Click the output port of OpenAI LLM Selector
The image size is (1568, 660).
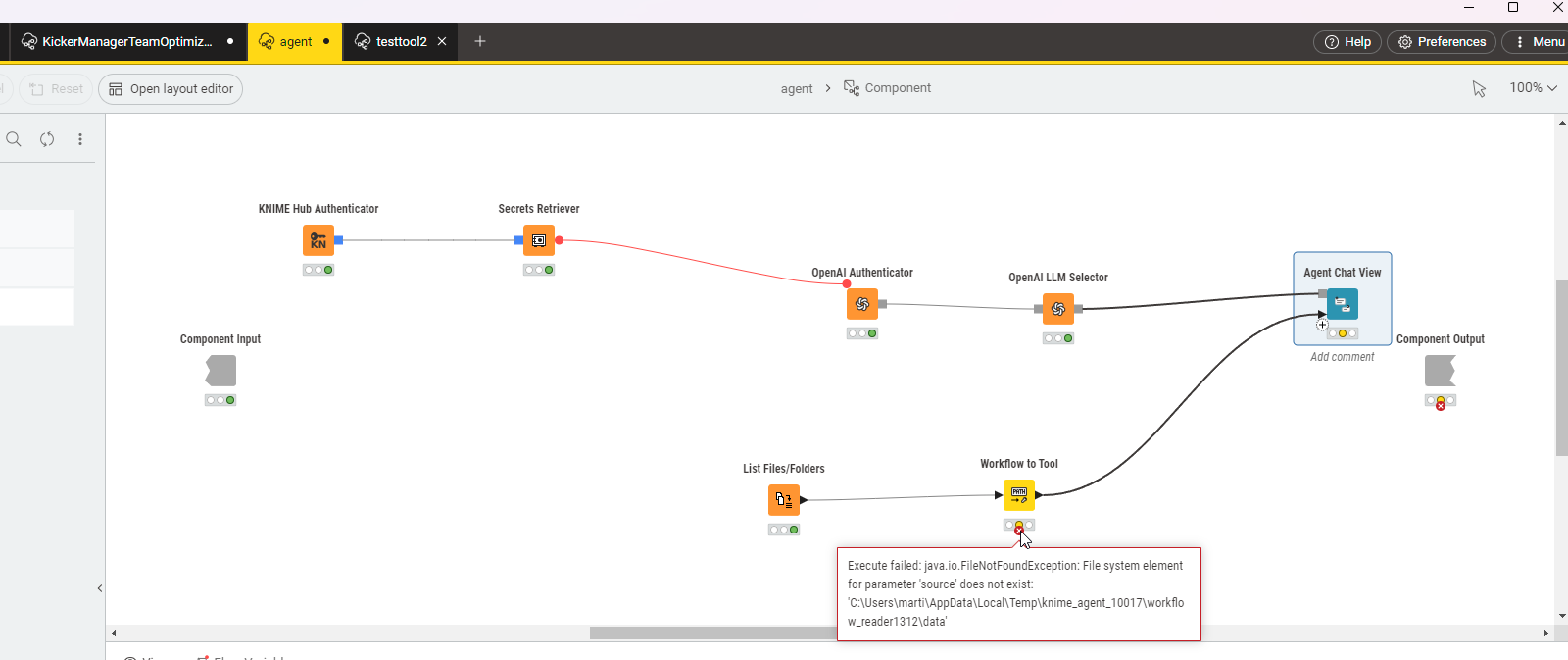(x=1078, y=309)
